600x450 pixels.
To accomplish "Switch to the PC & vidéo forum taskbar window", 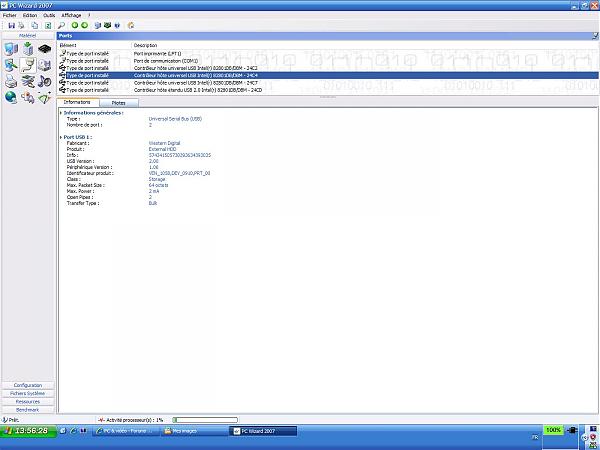I will (126, 431).
